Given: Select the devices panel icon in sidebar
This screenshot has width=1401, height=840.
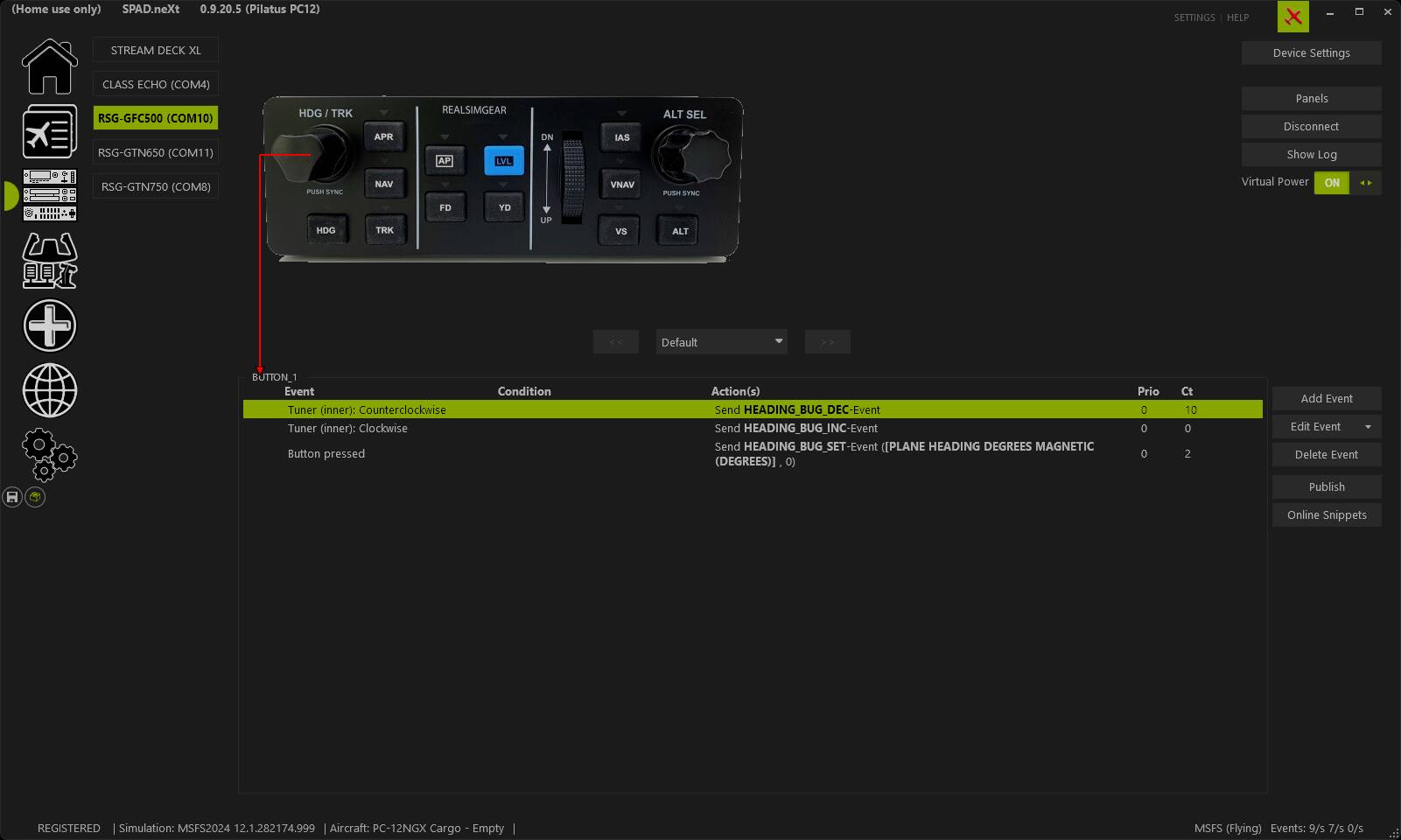Looking at the screenshot, I should [x=50, y=196].
